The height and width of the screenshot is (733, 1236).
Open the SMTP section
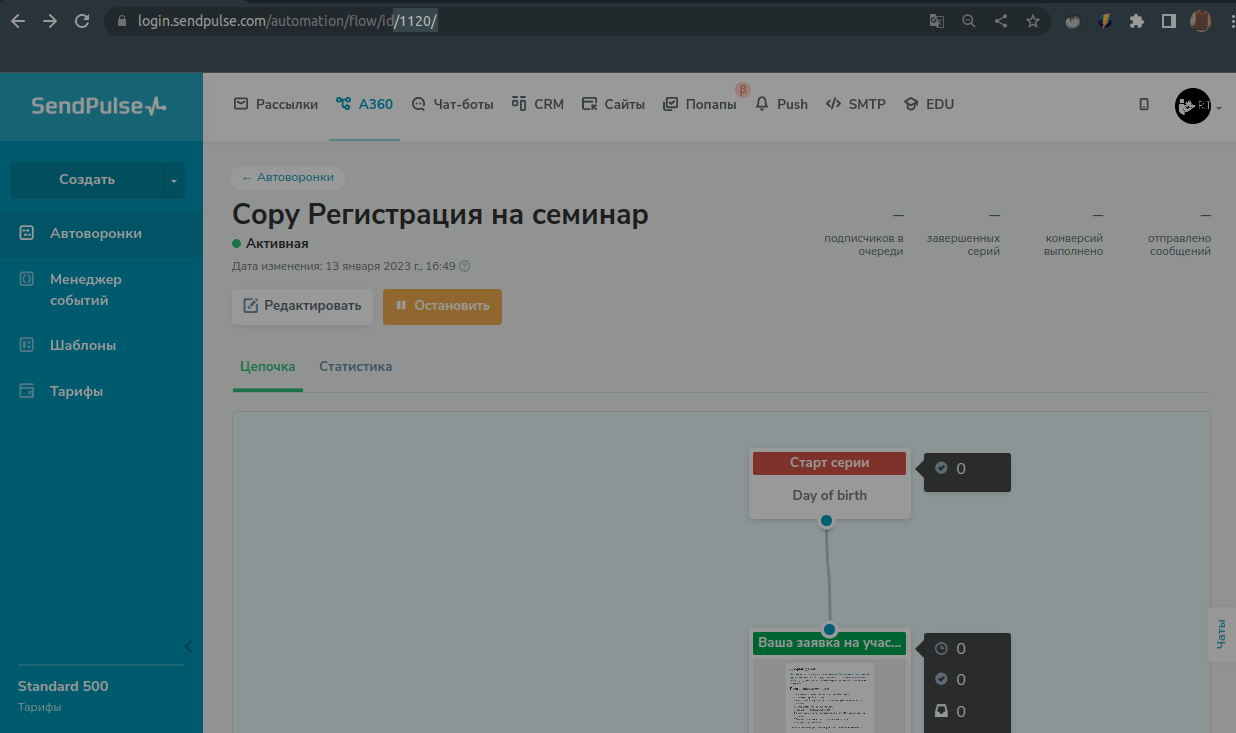[x=856, y=104]
